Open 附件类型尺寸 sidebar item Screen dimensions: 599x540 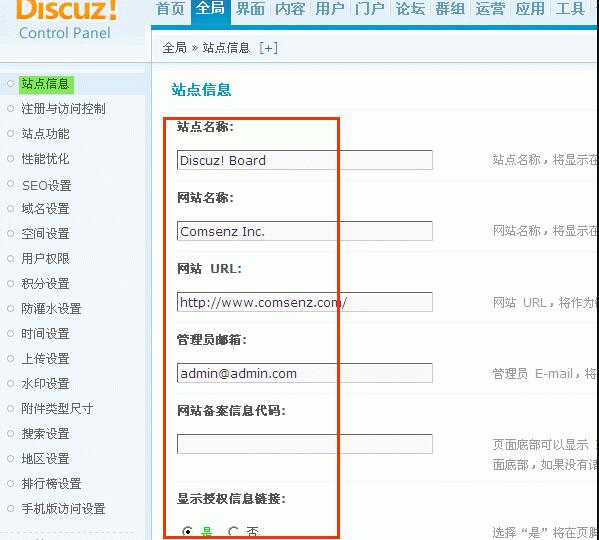[x=57, y=409]
